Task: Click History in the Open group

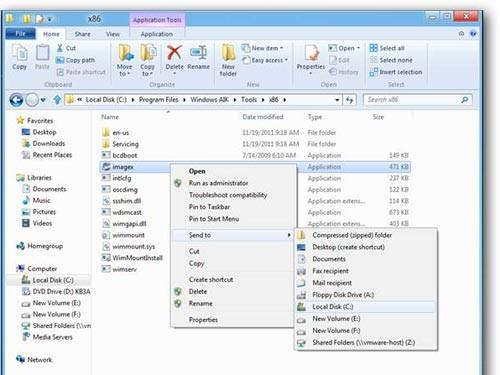Action: [344, 72]
